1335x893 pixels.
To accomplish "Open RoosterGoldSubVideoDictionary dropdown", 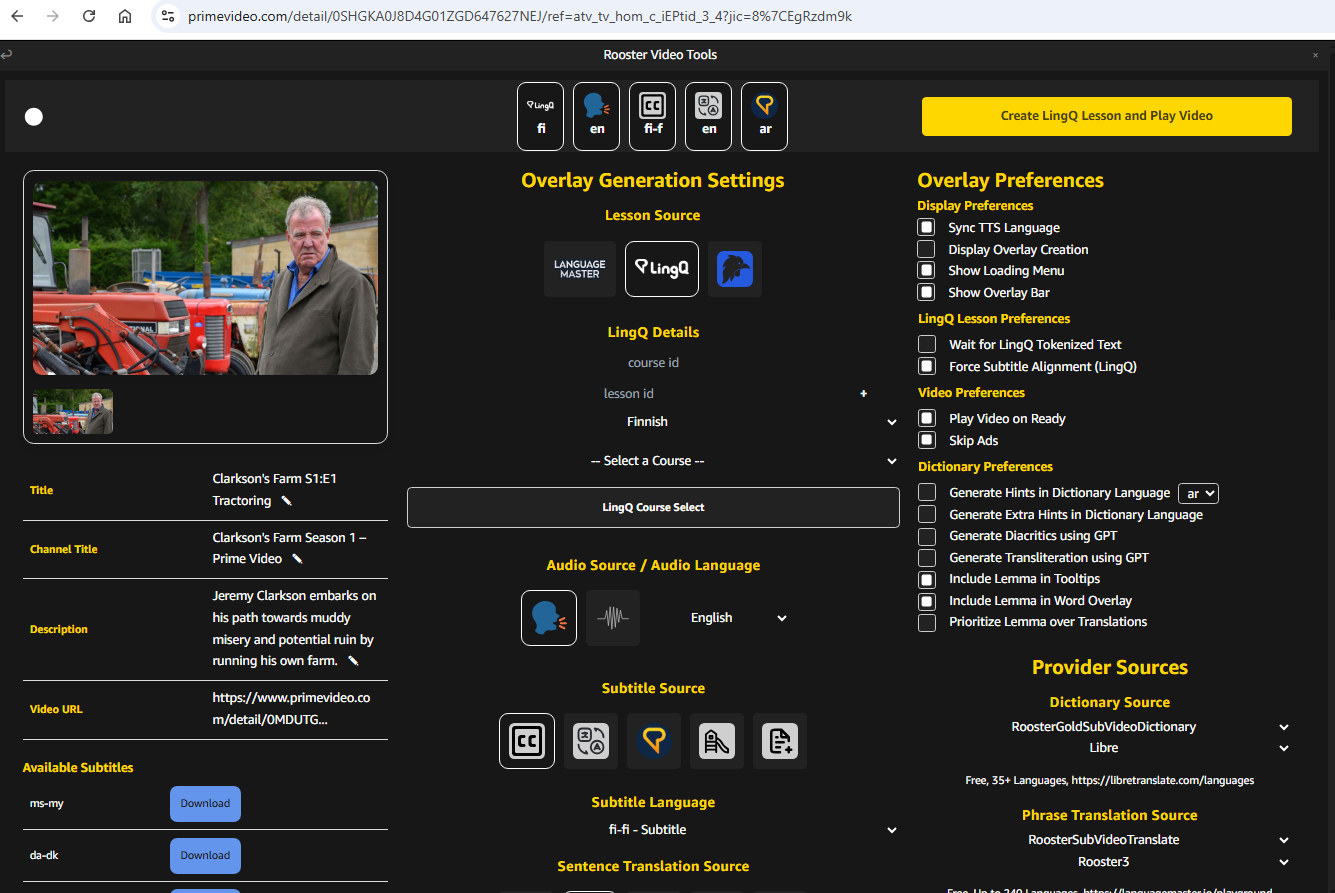I will point(1110,727).
